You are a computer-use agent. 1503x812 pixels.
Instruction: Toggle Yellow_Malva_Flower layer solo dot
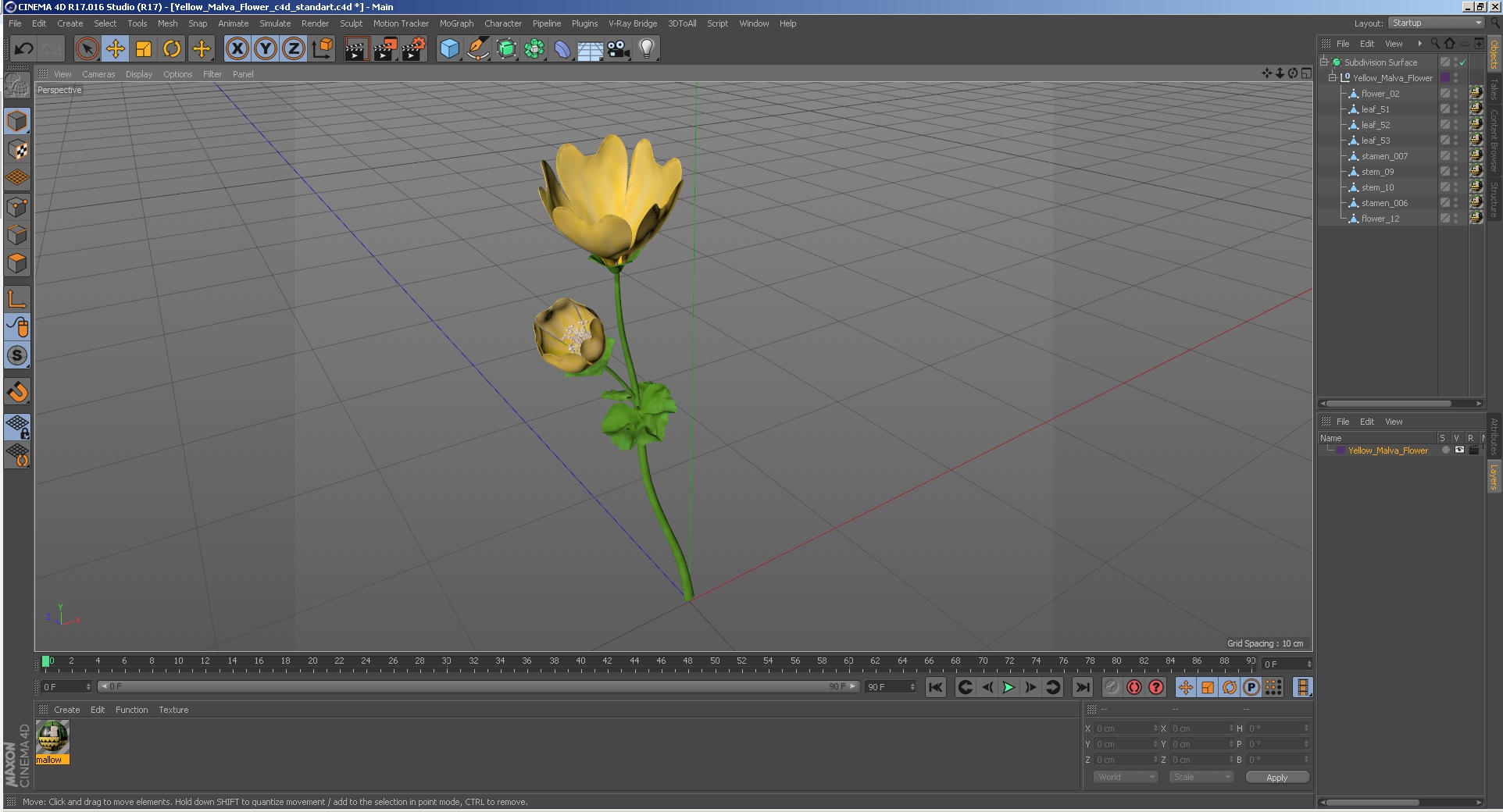pos(1446,451)
